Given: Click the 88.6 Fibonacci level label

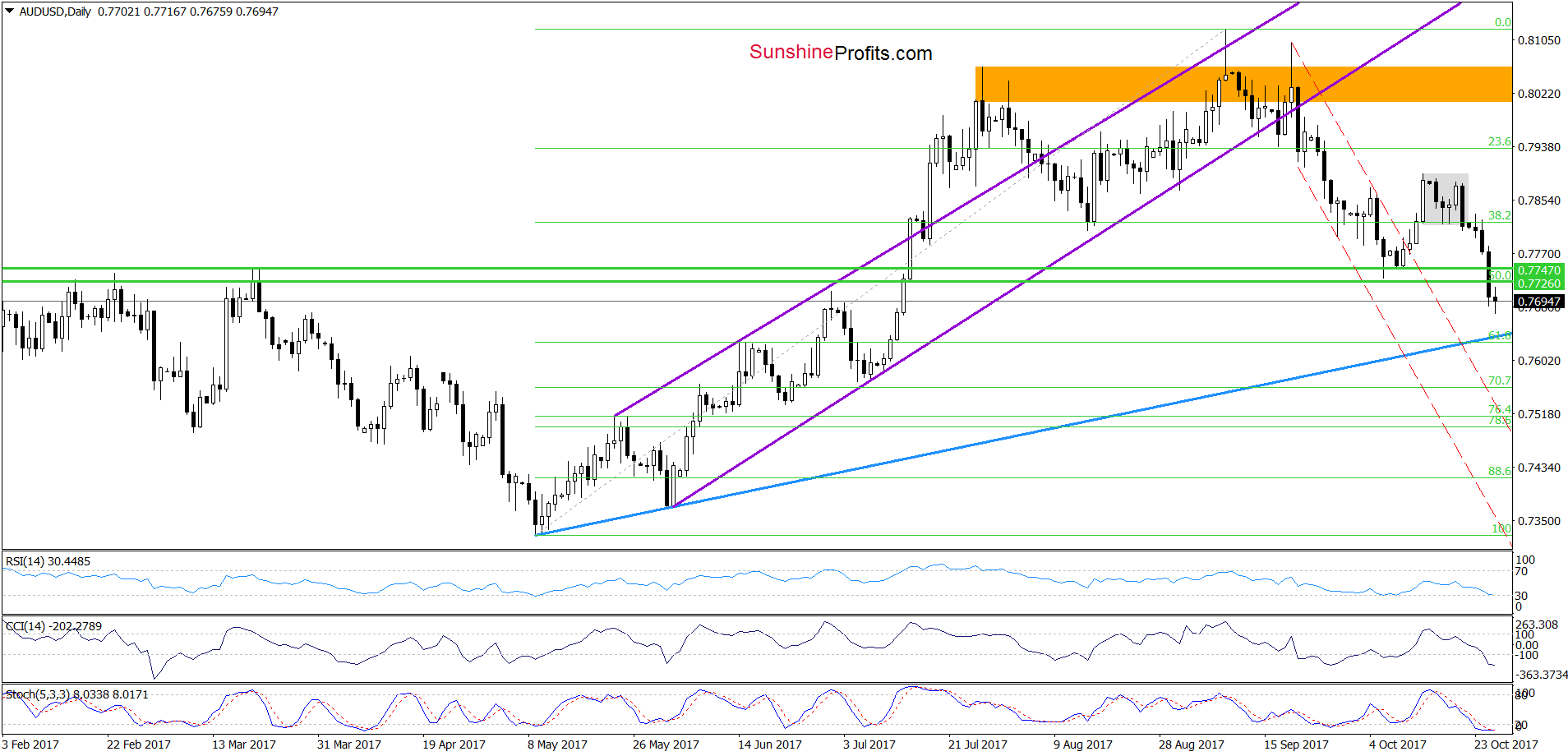Looking at the screenshot, I should [1499, 471].
